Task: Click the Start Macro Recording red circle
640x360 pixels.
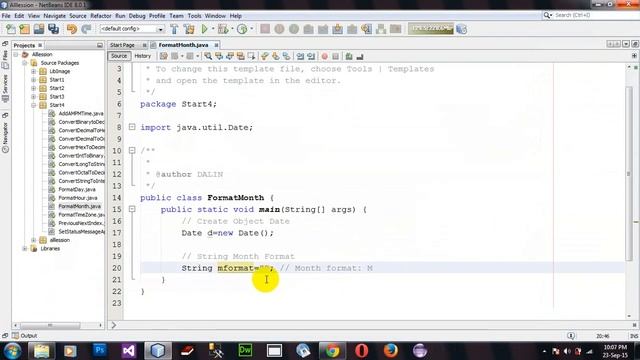Action: pos(324,56)
